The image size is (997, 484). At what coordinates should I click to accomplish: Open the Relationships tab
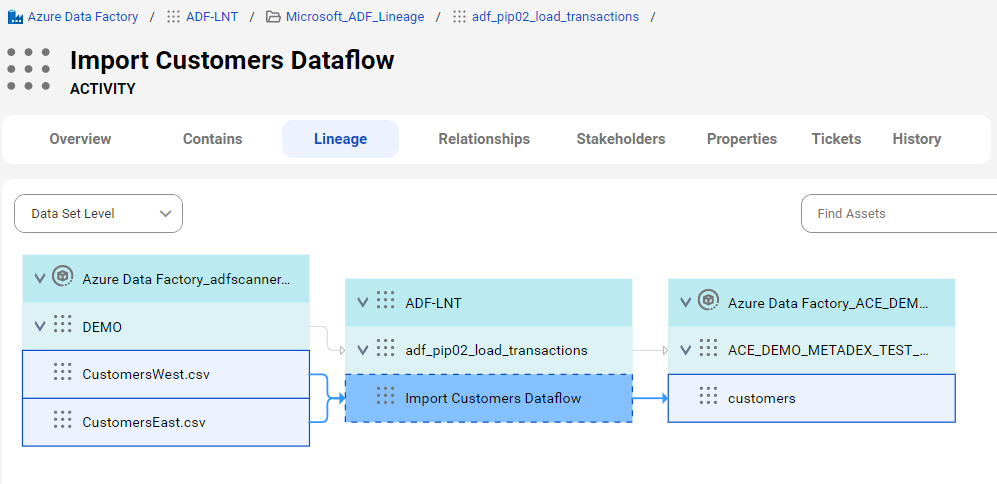point(484,139)
